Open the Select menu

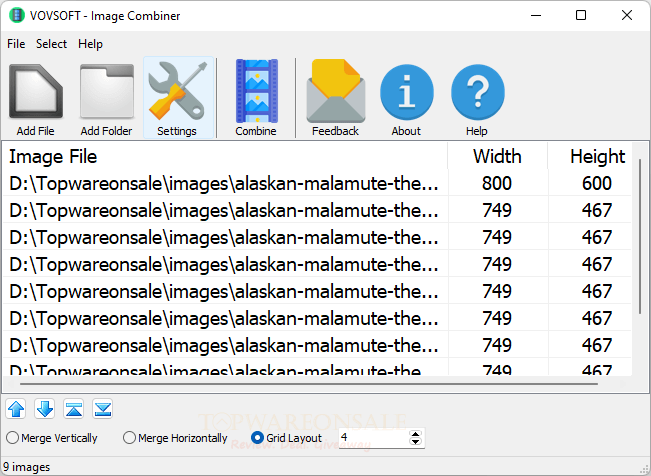click(x=51, y=44)
